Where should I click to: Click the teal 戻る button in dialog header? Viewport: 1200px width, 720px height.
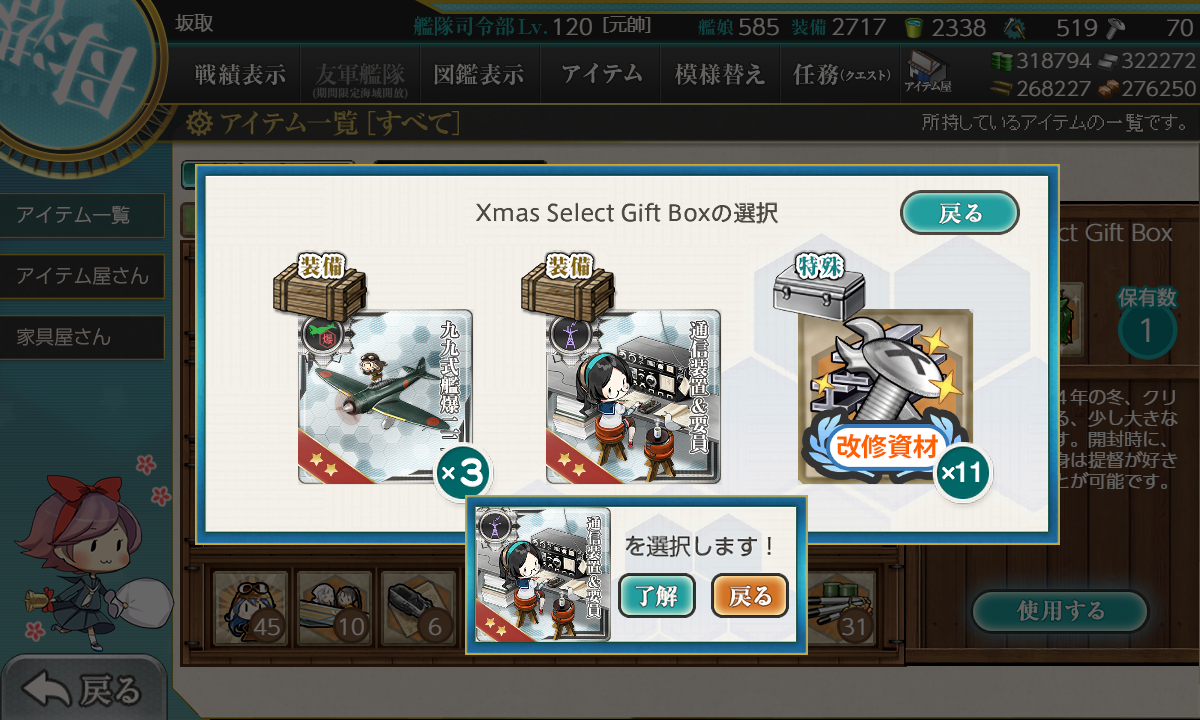tap(960, 213)
